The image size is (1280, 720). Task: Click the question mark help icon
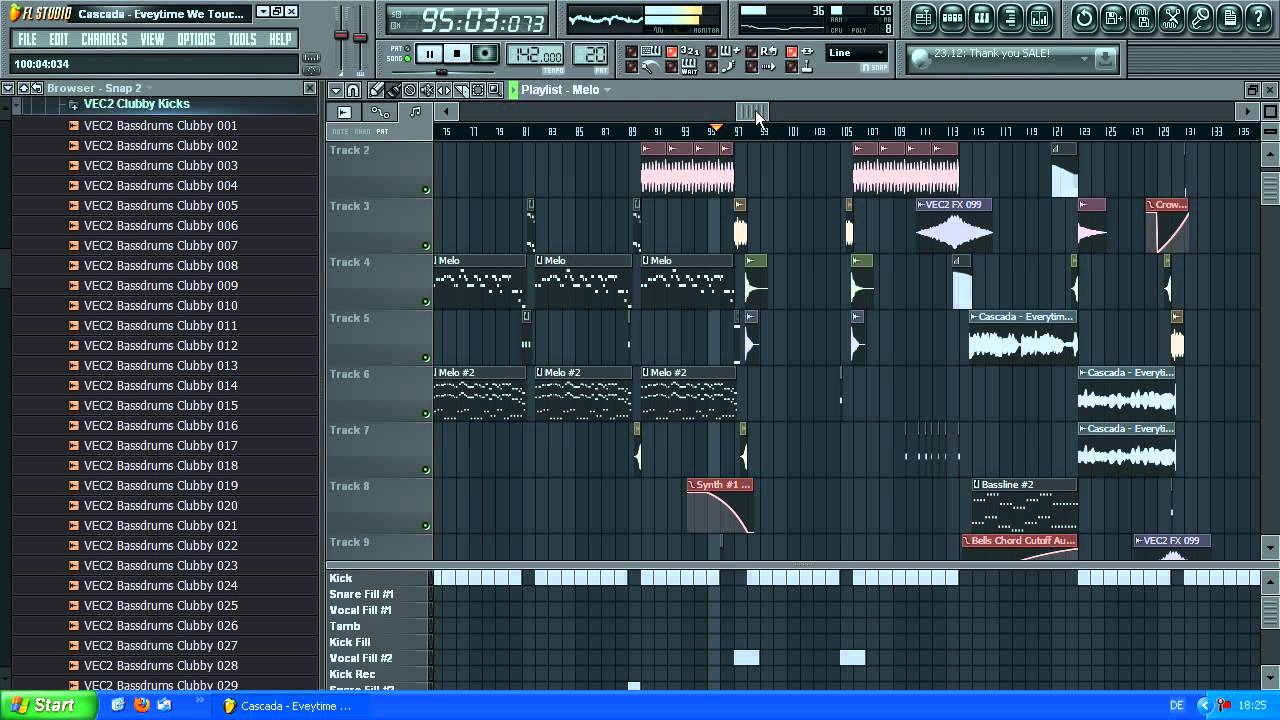click(1259, 17)
